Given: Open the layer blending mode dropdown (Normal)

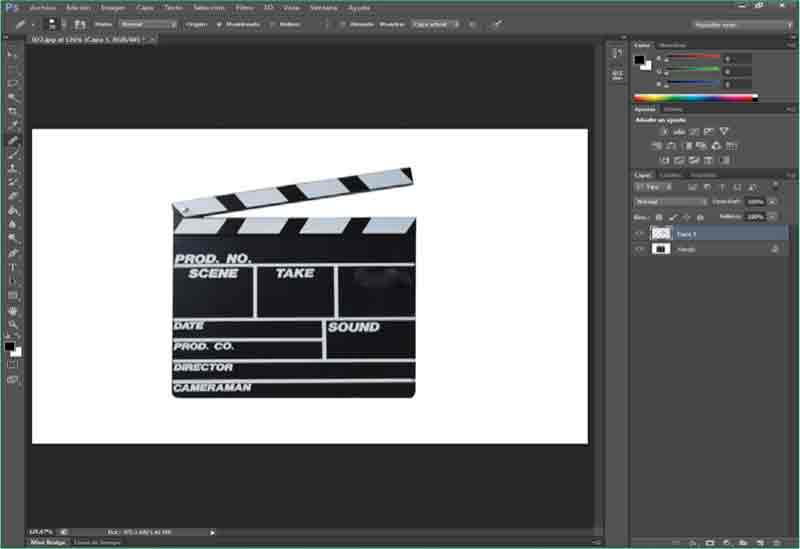Looking at the screenshot, I should coord(671,201).
